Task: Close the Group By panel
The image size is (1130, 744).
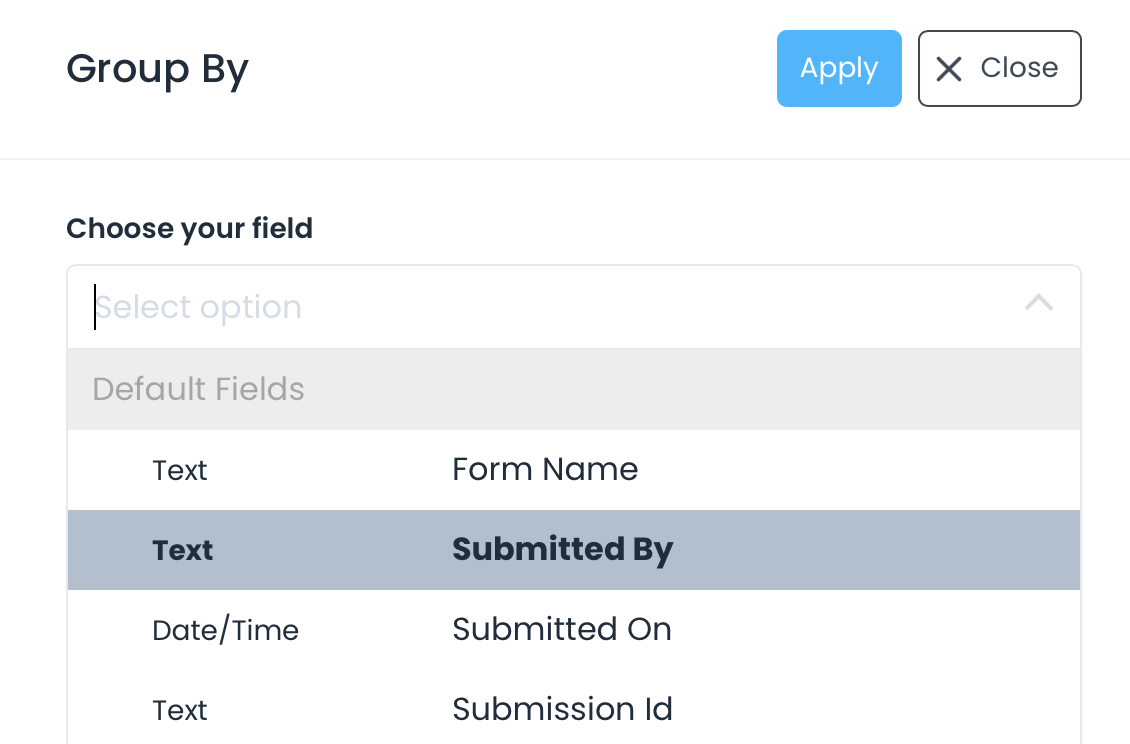Action: coord(999,68)
